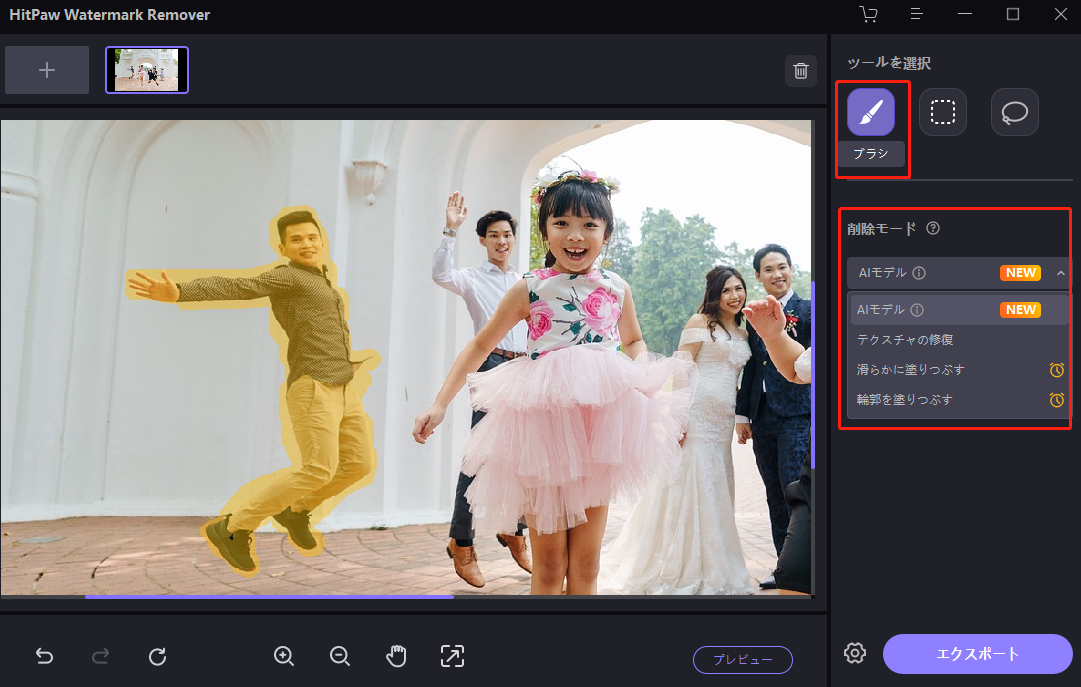1081x687 pixels.
Task: Open the hamburger menu in title bar
Action: click(x=916, y=14)
